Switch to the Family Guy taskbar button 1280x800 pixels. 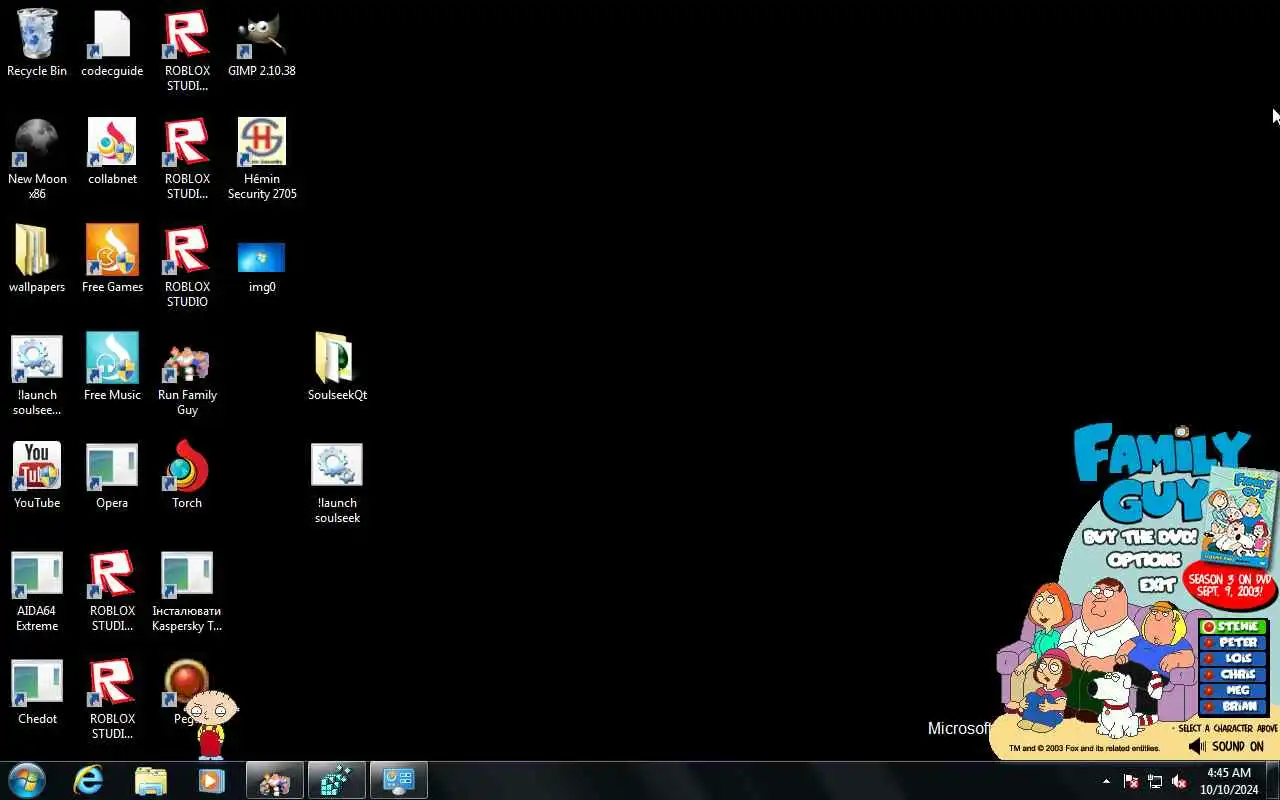[x=275, y=780]
